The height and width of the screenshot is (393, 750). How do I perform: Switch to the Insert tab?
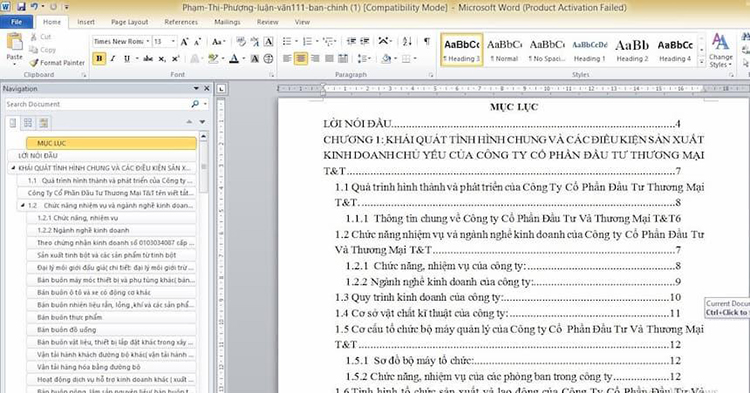pos(86,22)
